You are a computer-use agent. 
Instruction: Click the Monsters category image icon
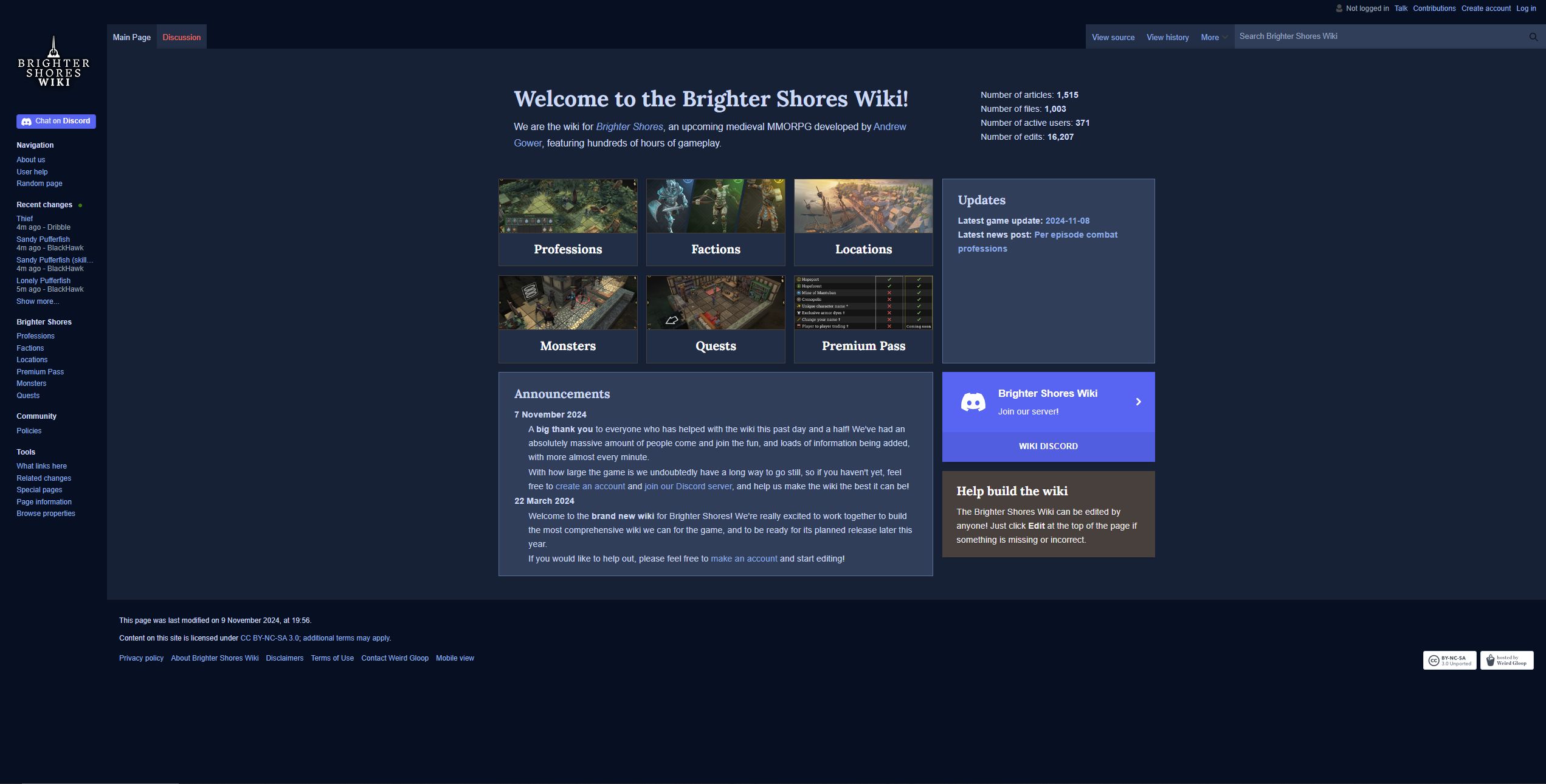(568, 302)
